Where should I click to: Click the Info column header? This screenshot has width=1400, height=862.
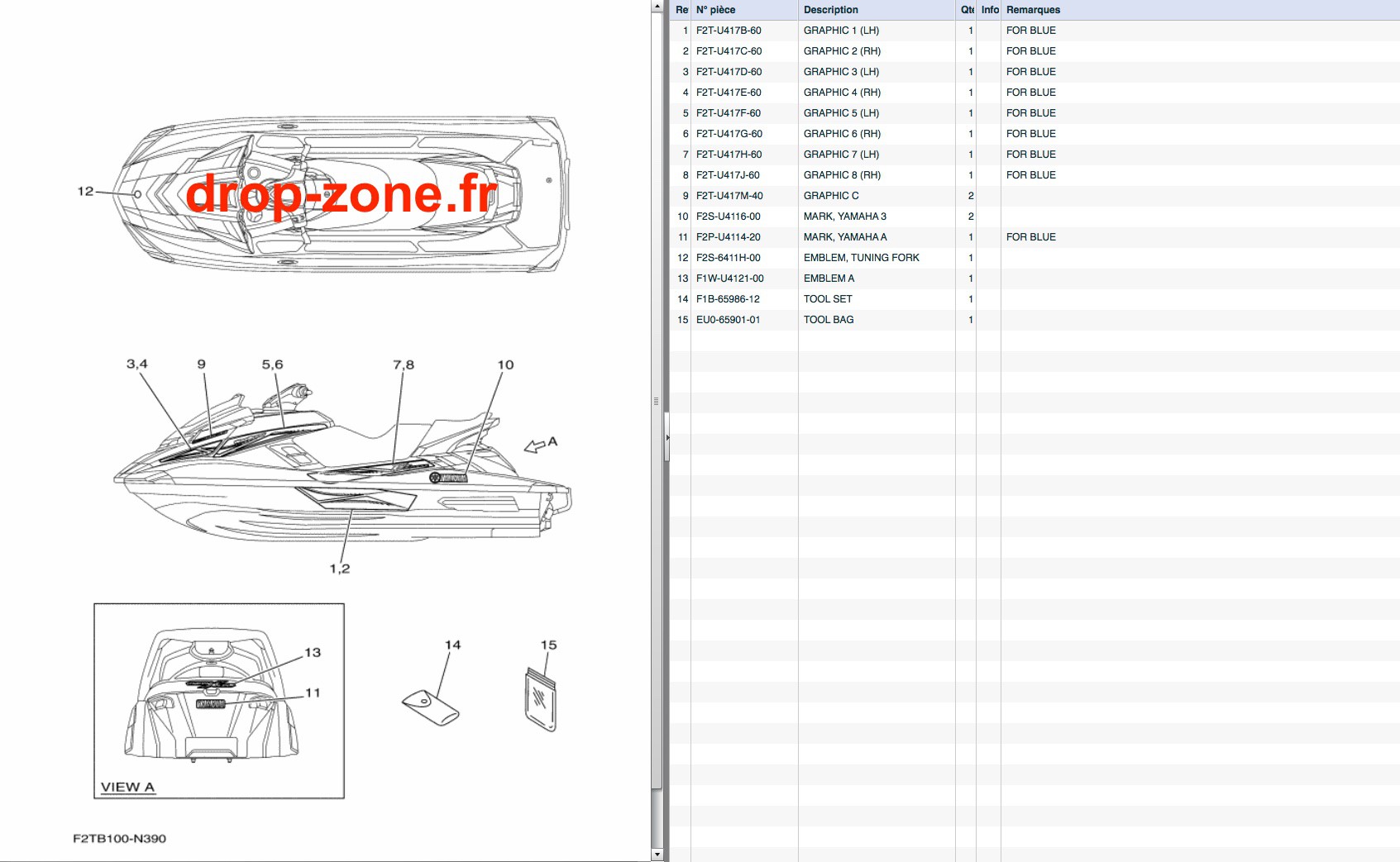pos(989,10)
